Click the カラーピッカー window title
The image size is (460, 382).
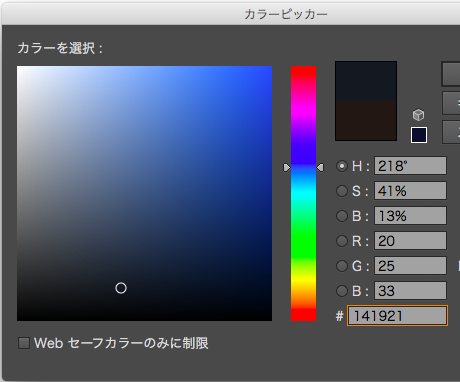pyautogui.click(x=286, y=14)
